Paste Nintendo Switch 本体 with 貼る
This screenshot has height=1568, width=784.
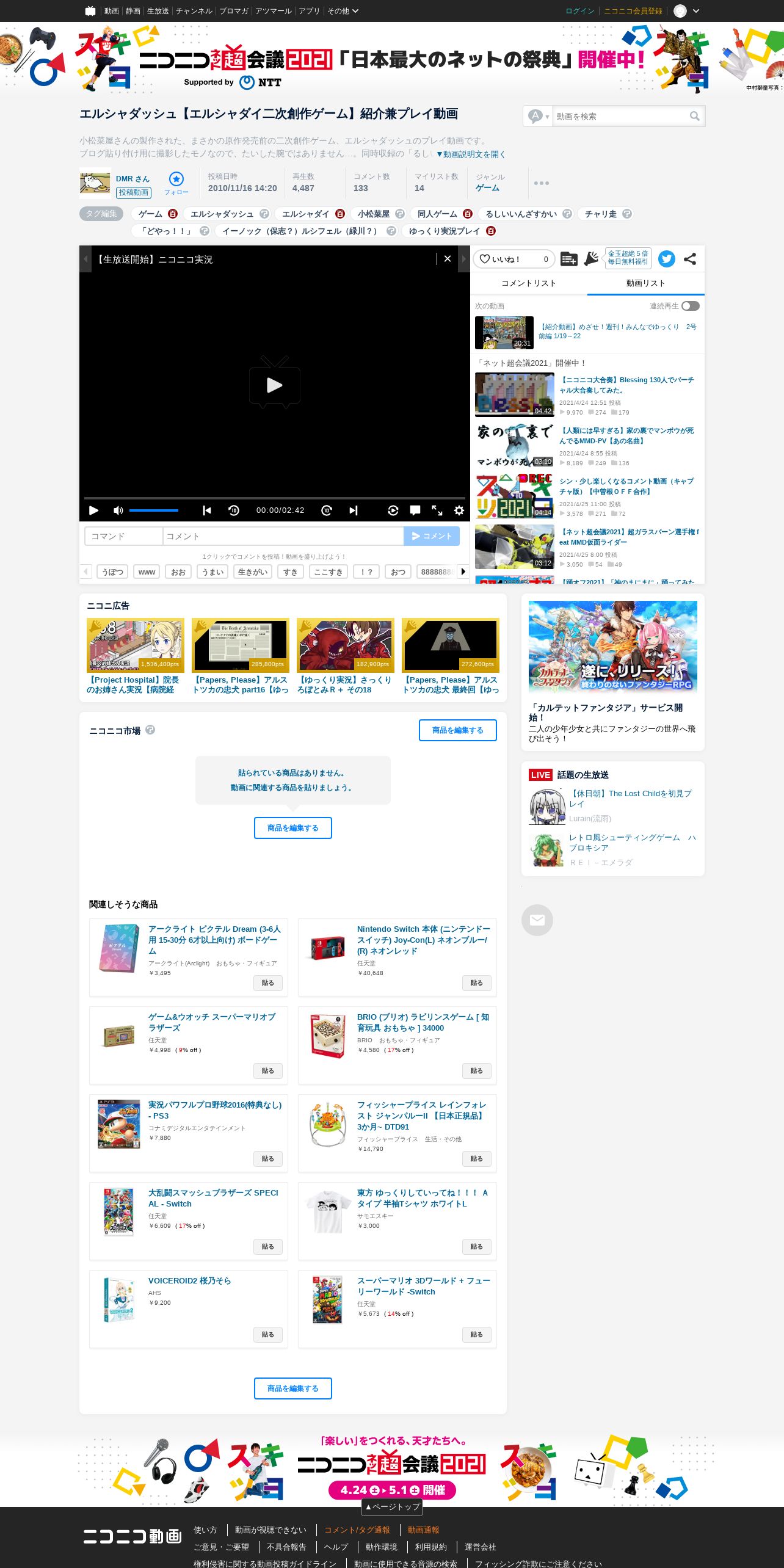[x=477, y=982]
